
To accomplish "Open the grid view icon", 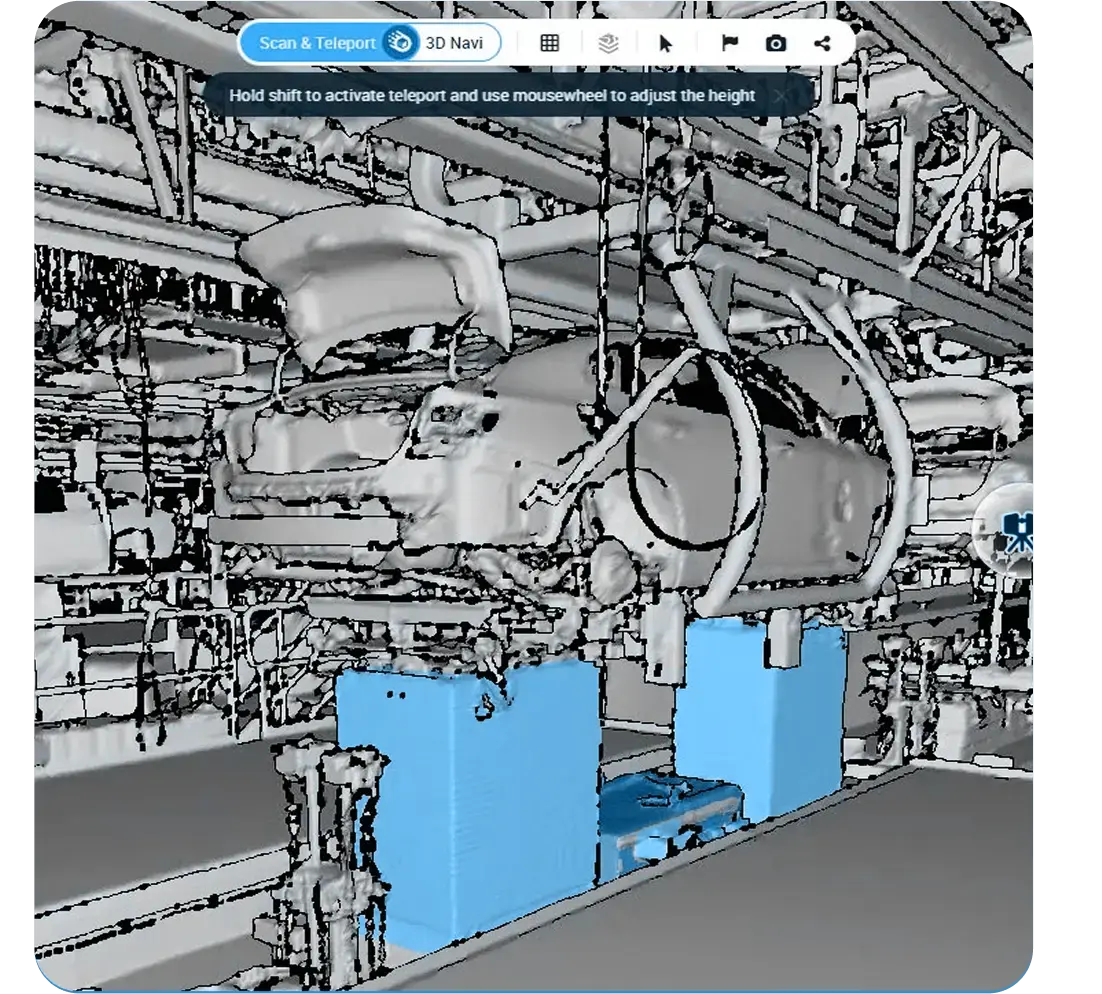I will pos(549,43).
